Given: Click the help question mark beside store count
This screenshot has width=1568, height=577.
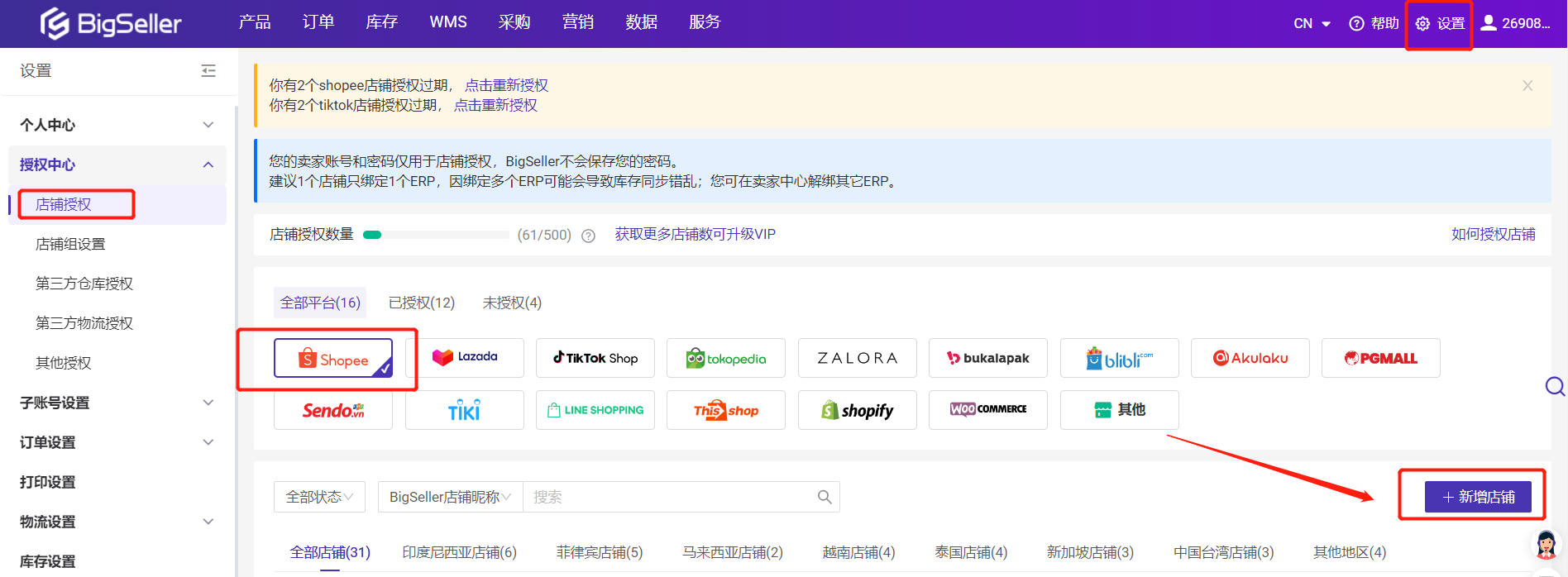Looking at the screenshot, I should point(588,236).
